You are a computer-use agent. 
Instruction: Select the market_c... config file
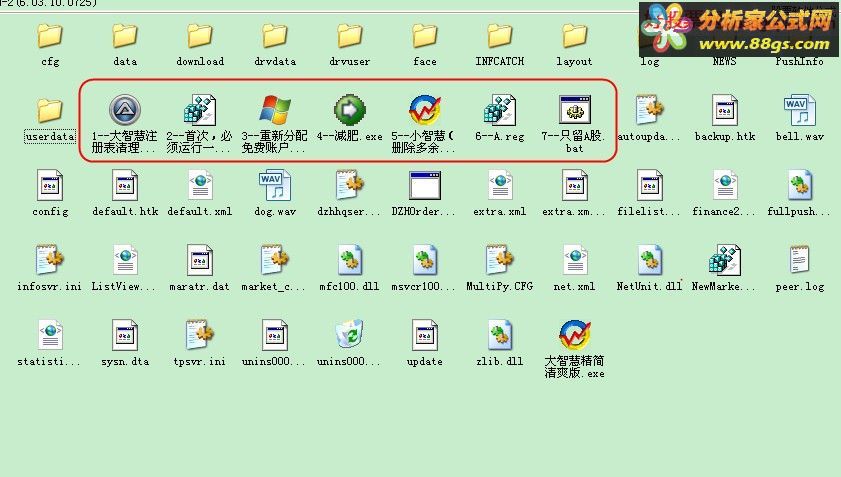pos(275,260)
